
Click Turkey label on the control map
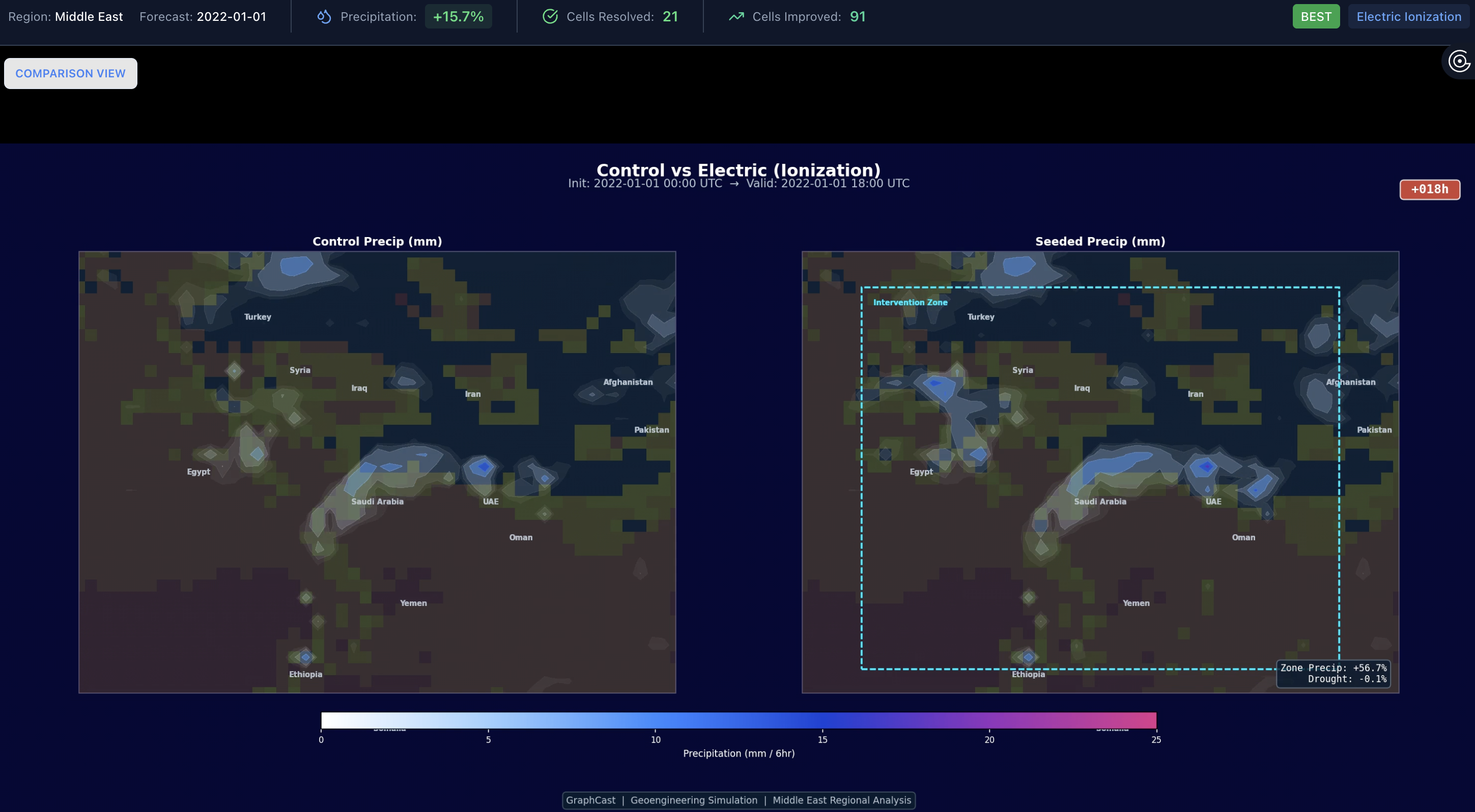pyautogui.click(x=258, y=317)
